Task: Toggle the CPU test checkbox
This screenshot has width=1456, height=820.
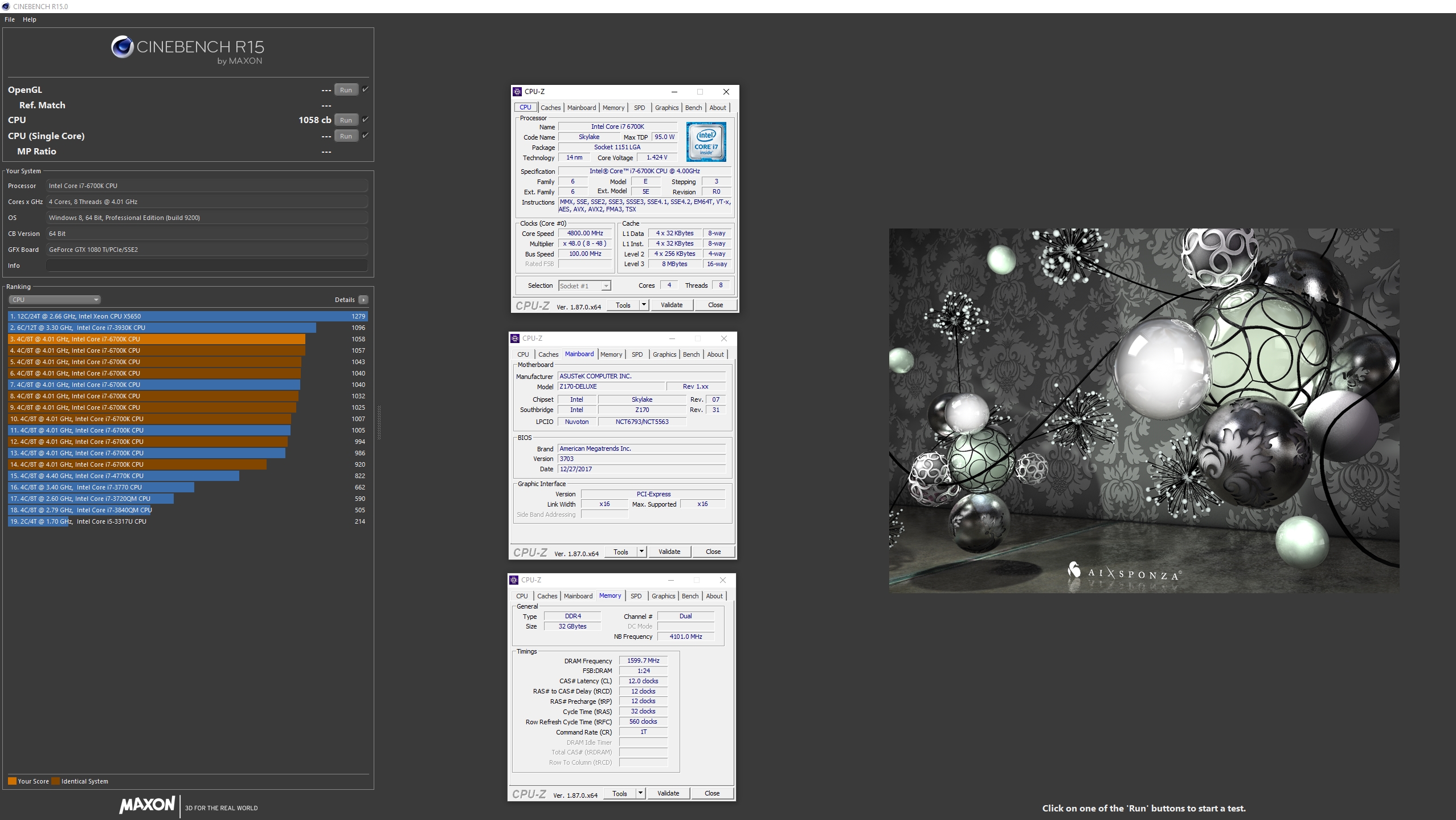Action: click(x=365, y=120)
